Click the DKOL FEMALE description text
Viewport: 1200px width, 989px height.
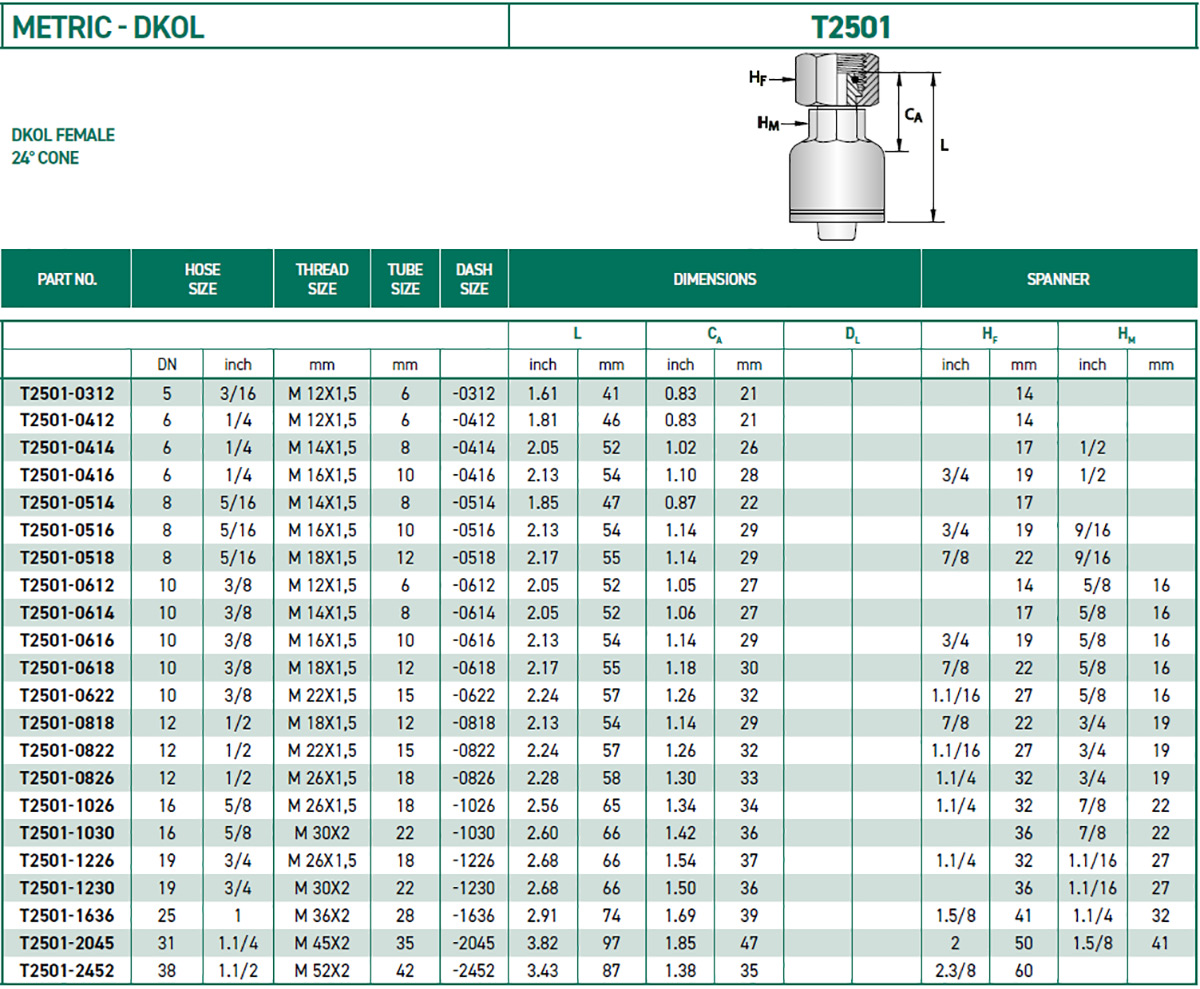point(63,135)
